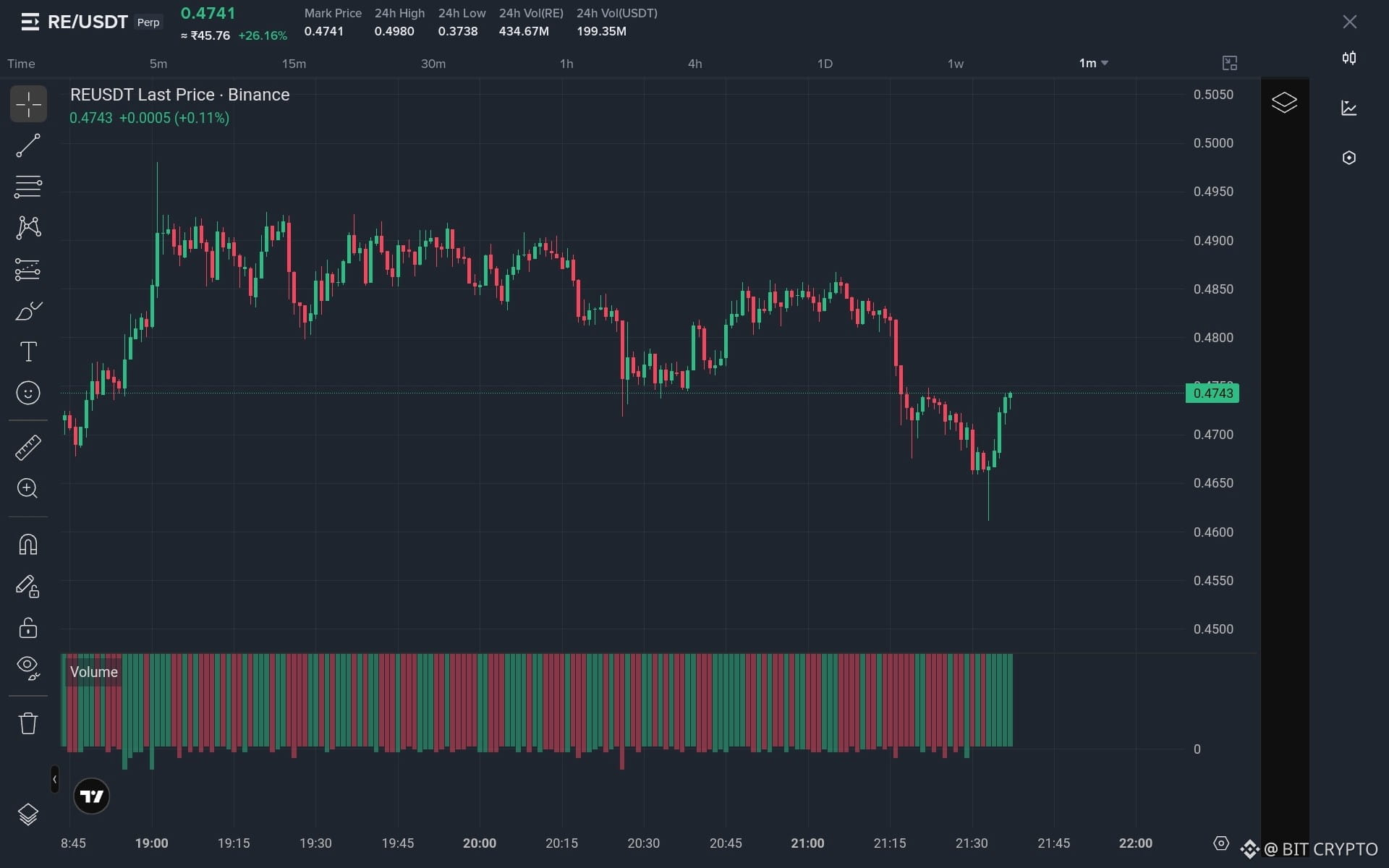
Task: Open the RE/USDT pair list menu icon
Action: 30,22
